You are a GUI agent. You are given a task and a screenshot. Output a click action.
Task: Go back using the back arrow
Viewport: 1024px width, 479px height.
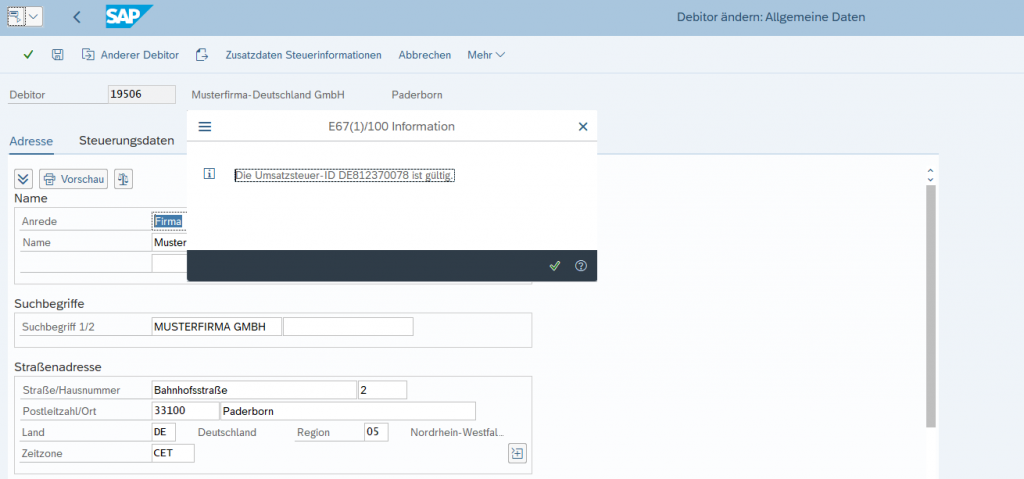[77, 17]
